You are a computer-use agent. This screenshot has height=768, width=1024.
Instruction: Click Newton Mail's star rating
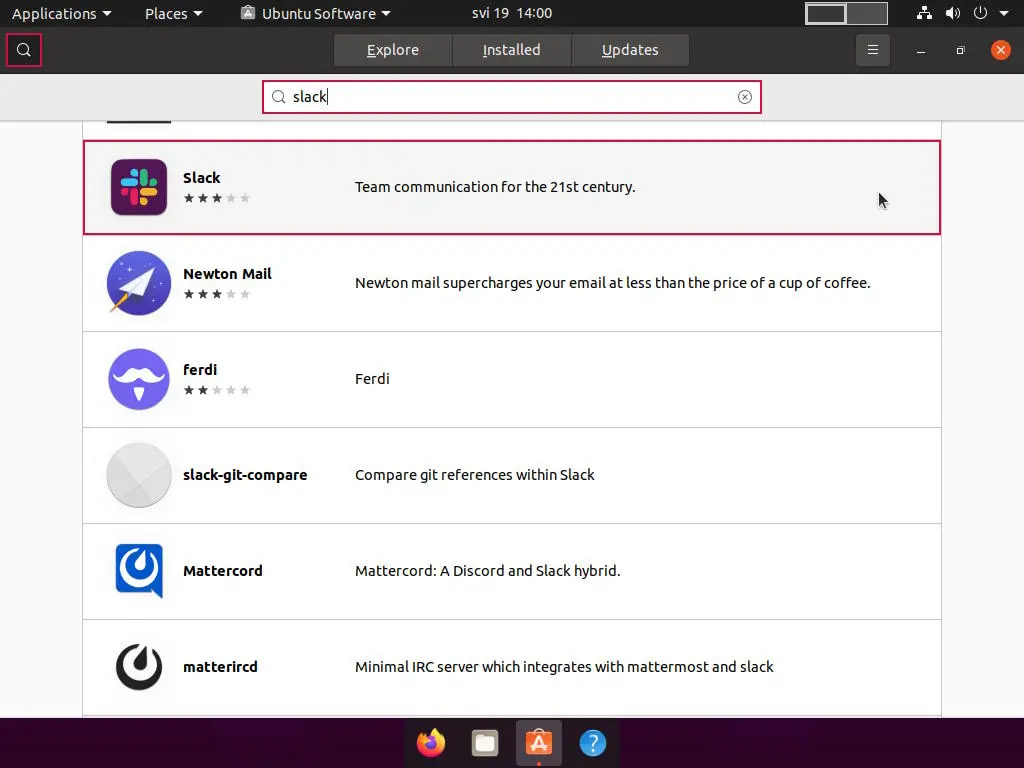point(216,294)
